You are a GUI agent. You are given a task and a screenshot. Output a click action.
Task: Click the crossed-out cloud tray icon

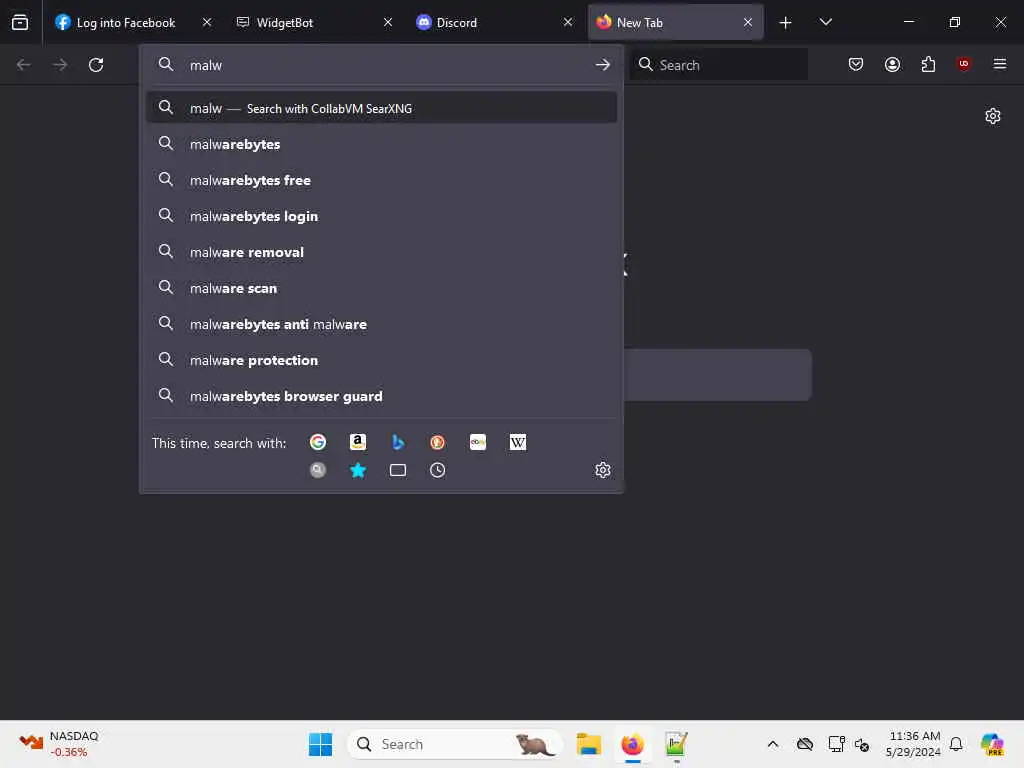[x=805, y=744]
